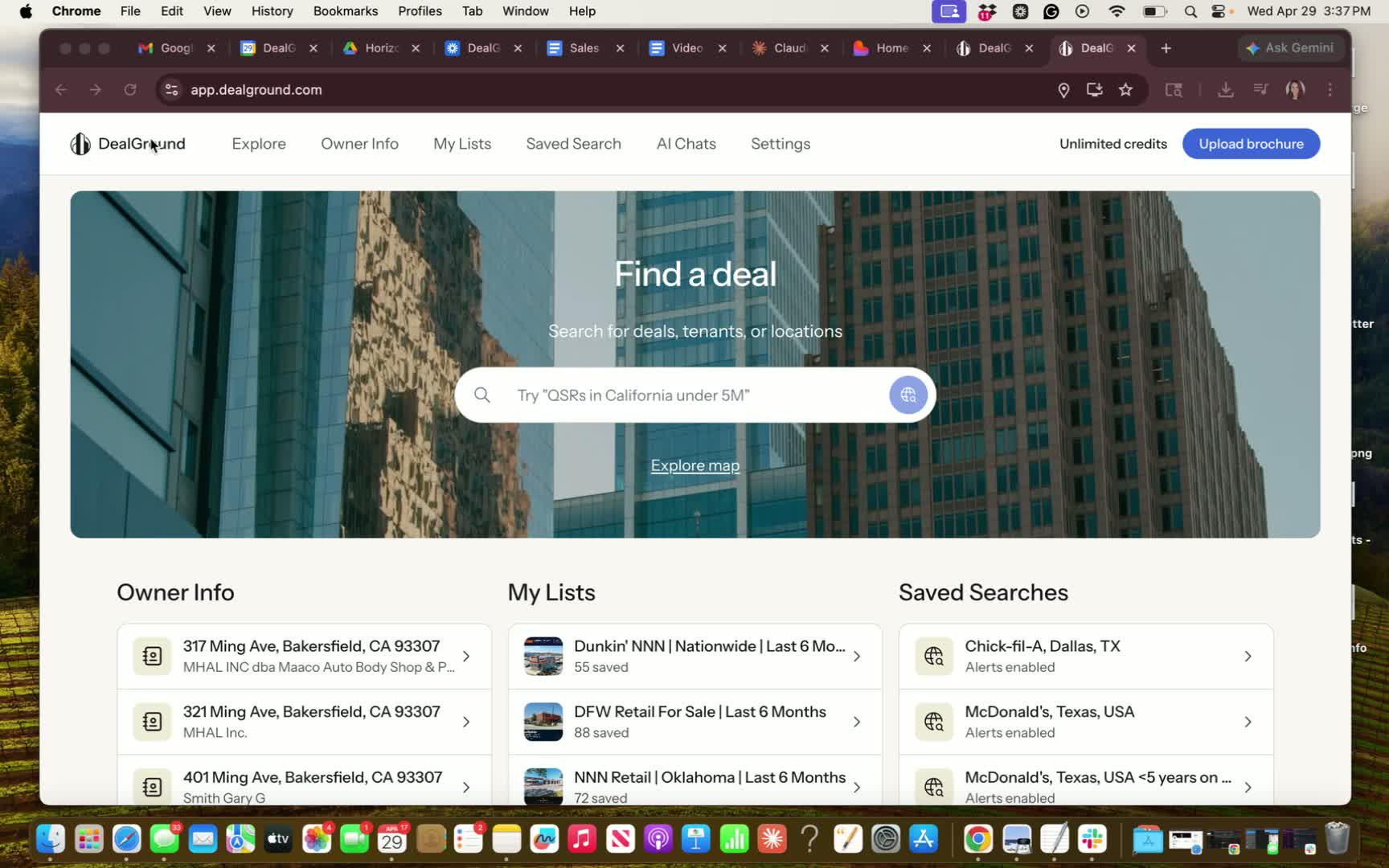Expand 317 Ming Ave owner row chevron
Image resolution: width=1389 pixels, height=868 pixels.
(466, 656)
